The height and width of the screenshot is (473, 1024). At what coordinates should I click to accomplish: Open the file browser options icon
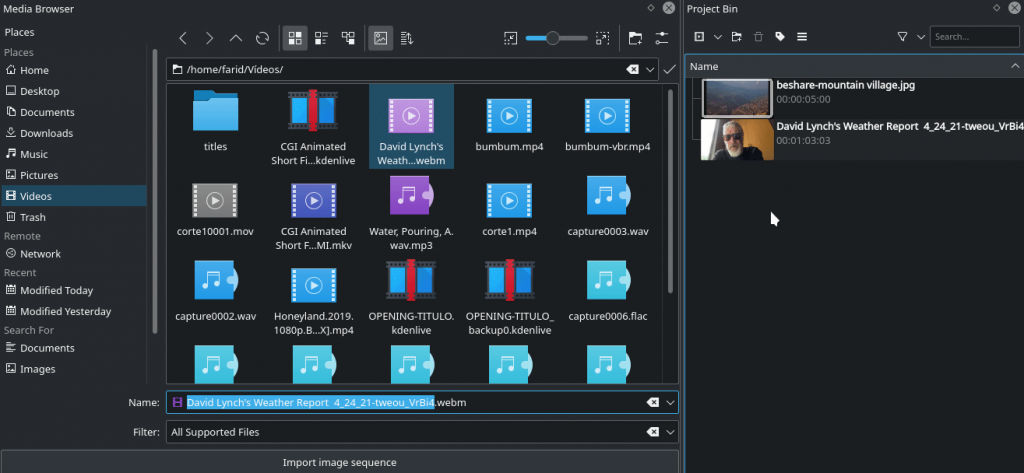pyautogui.click(x=662, y=38)
